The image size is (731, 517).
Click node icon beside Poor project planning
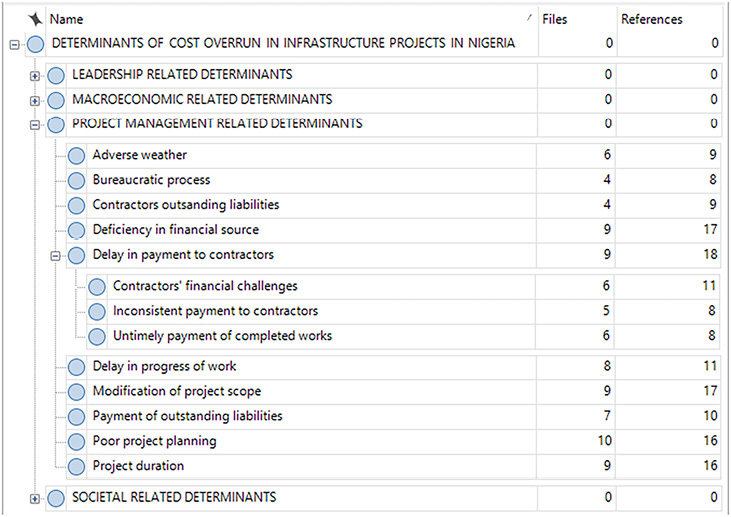[76, 441]
